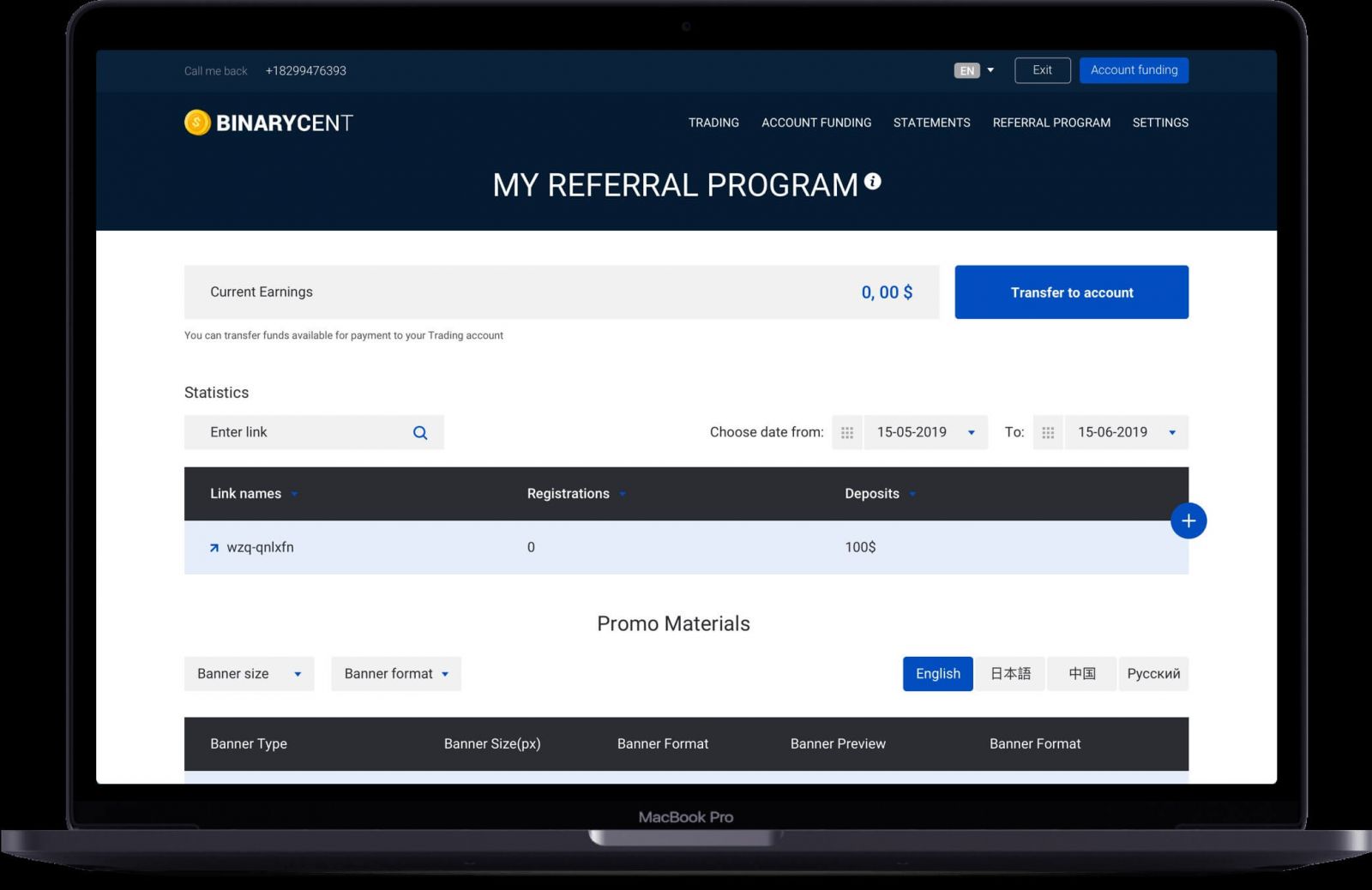
Task: Click the 100$ deposits value
Action: pyautogui.click(x=860, y=548)
